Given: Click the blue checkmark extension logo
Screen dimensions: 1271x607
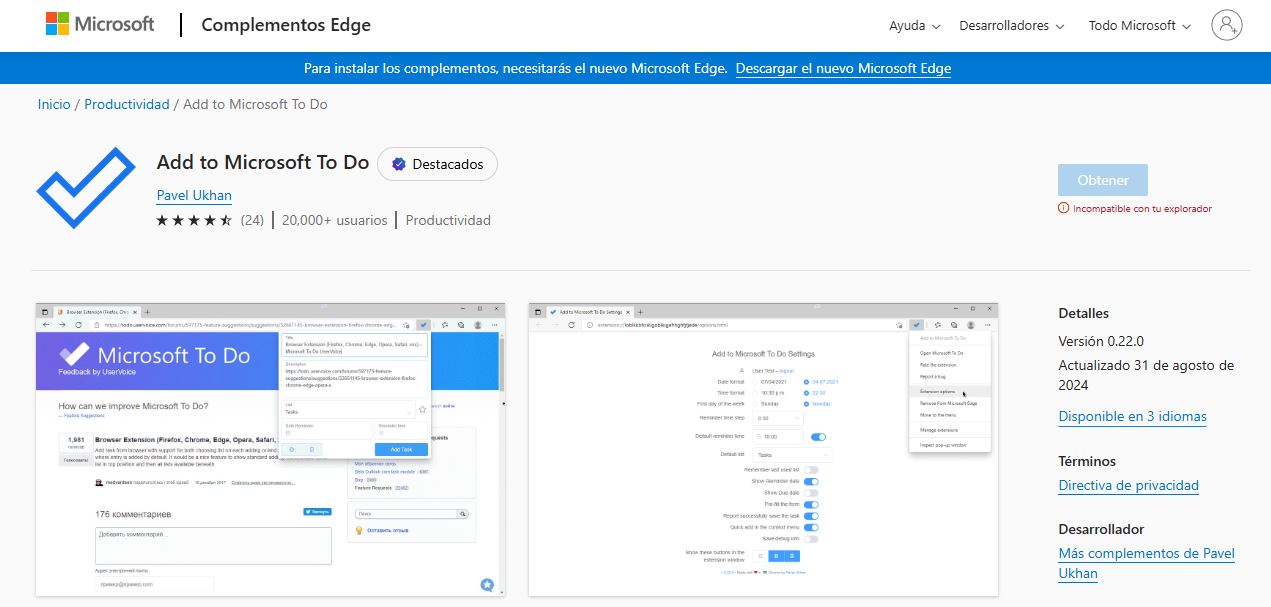Looking at the screenshot, I should (x=86, y=189).
